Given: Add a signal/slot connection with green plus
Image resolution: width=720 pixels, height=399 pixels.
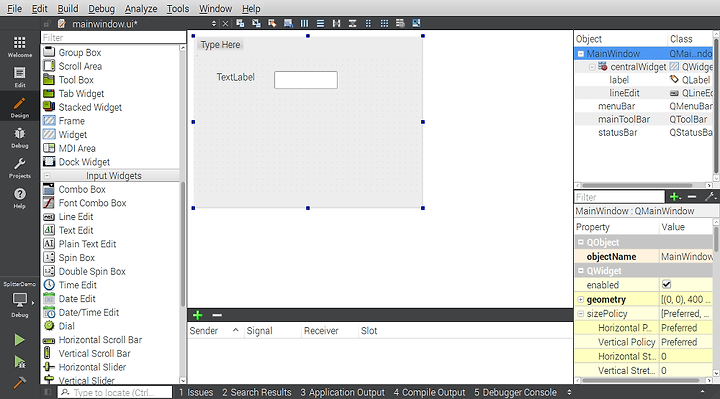Looking at the screenshot, I should pyautogui.click(x=197, y=315).
